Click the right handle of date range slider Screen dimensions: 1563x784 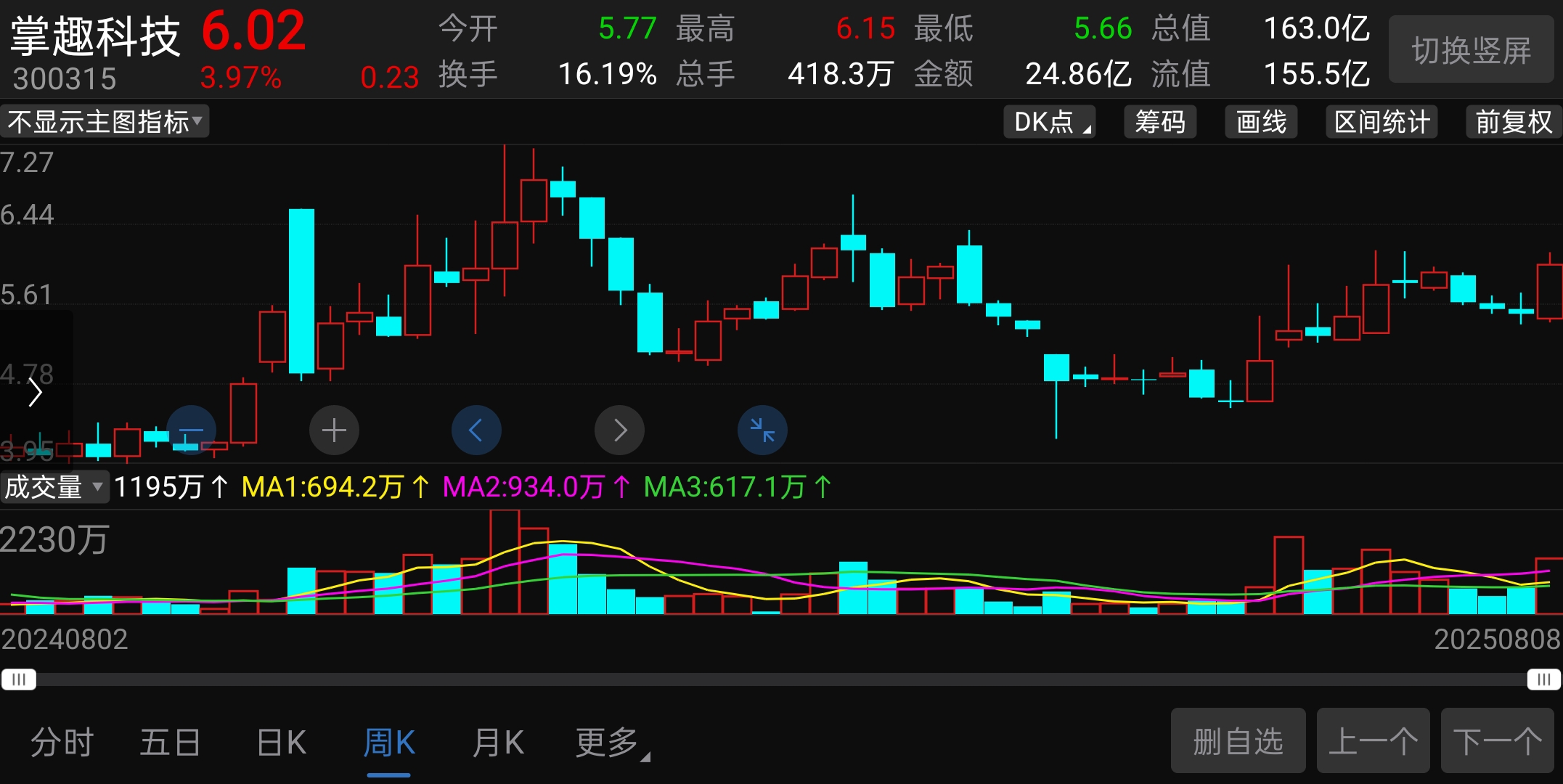[1544, 679]
